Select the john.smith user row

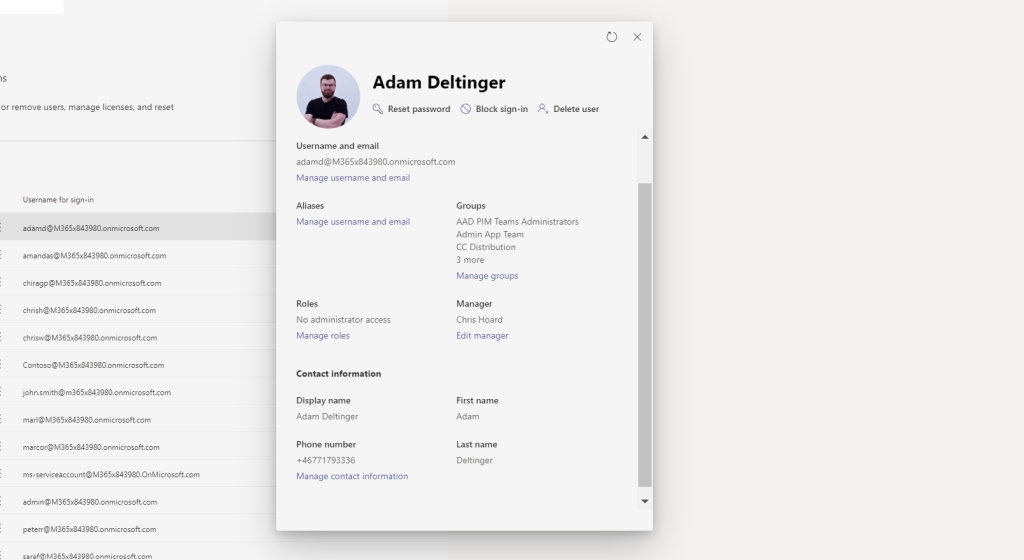click(x=96, y=393)
